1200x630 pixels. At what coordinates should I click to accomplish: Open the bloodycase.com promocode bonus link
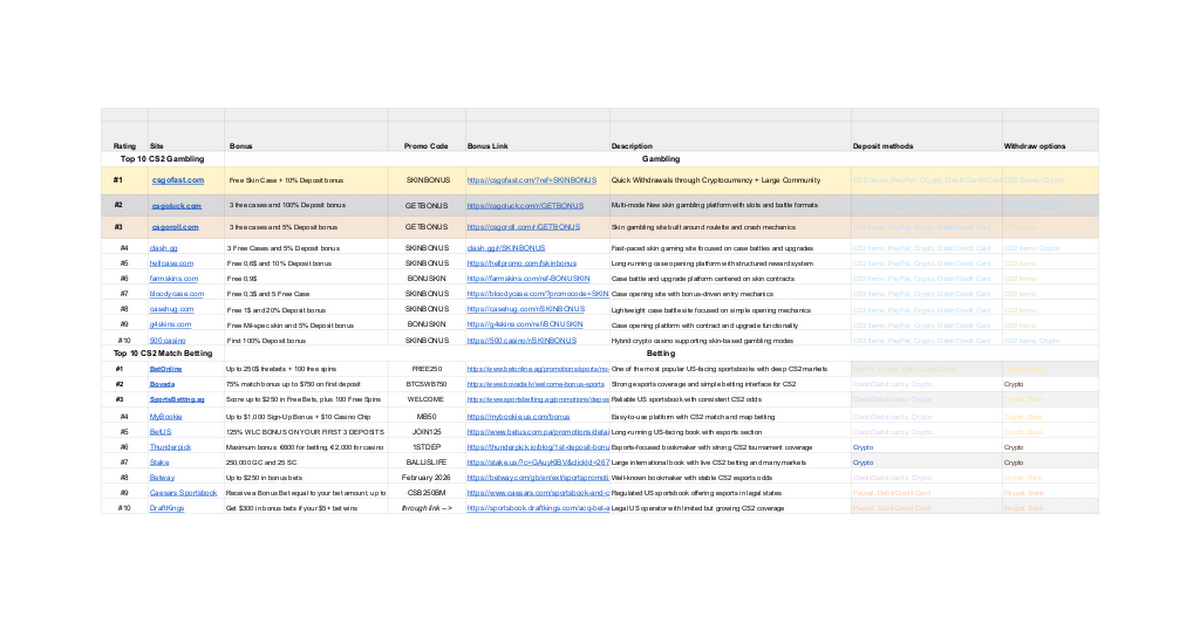pos(538,294)
